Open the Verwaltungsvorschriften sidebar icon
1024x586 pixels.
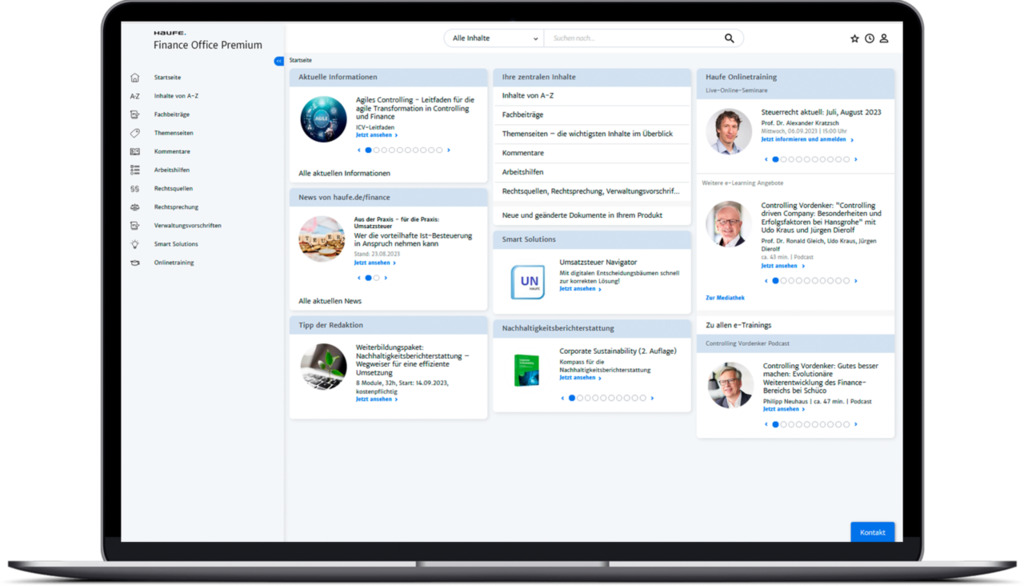coord(135,225)
